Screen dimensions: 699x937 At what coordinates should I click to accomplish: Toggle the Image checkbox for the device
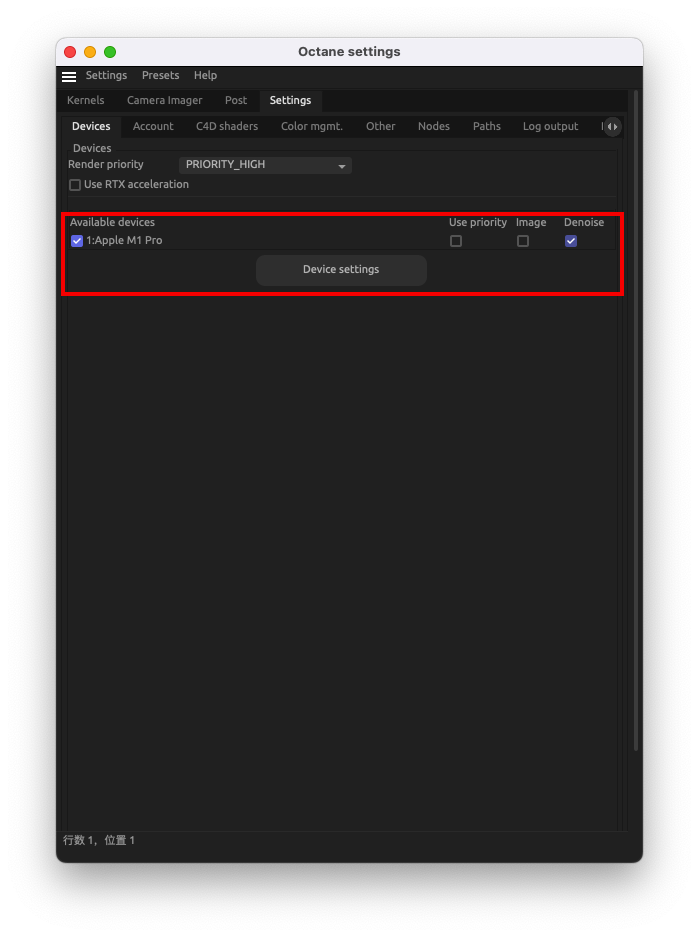click(523, 241)
